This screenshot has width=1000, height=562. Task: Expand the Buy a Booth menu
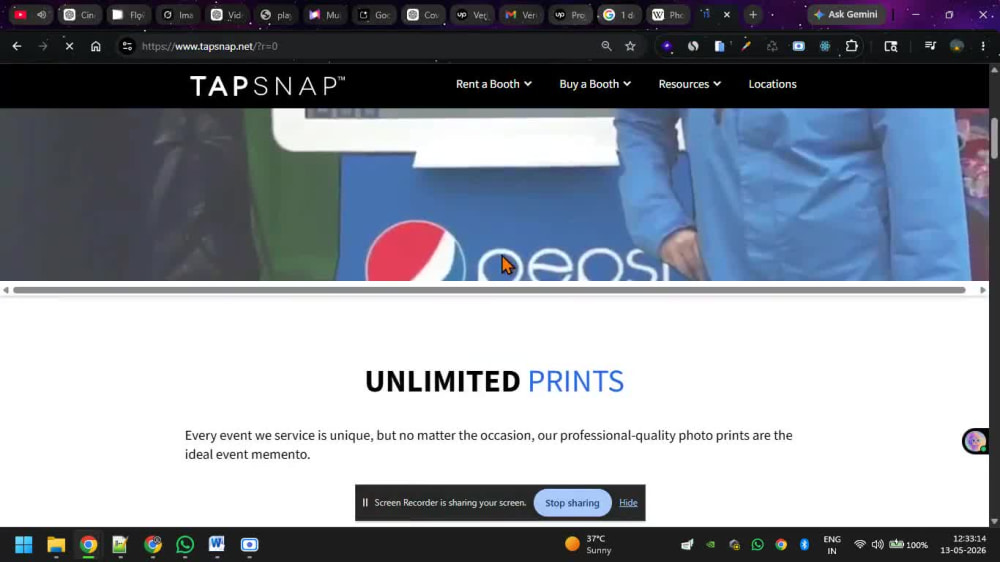tap(595, 84)
